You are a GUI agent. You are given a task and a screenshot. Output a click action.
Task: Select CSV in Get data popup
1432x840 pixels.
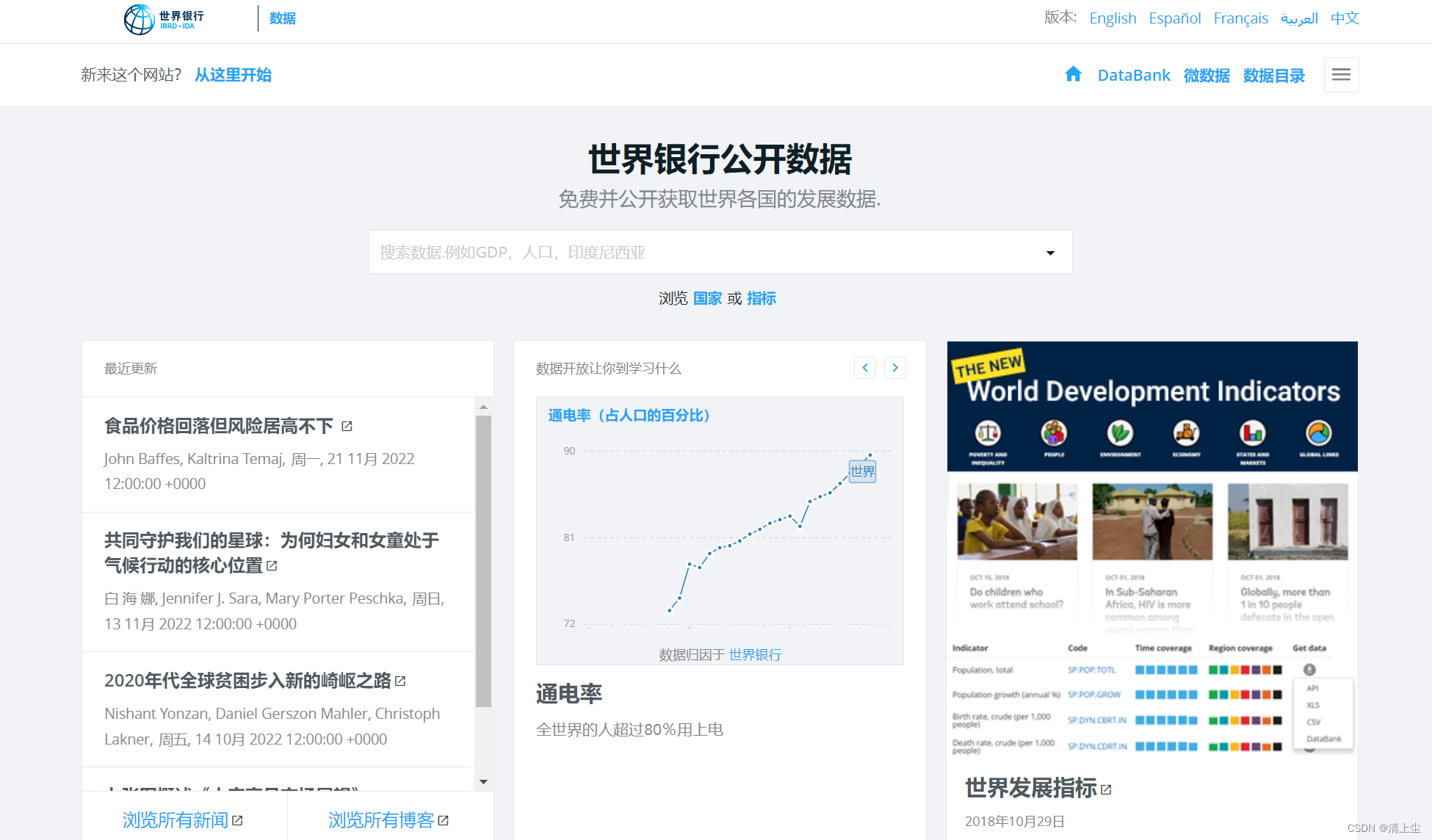coord(1313,723)
